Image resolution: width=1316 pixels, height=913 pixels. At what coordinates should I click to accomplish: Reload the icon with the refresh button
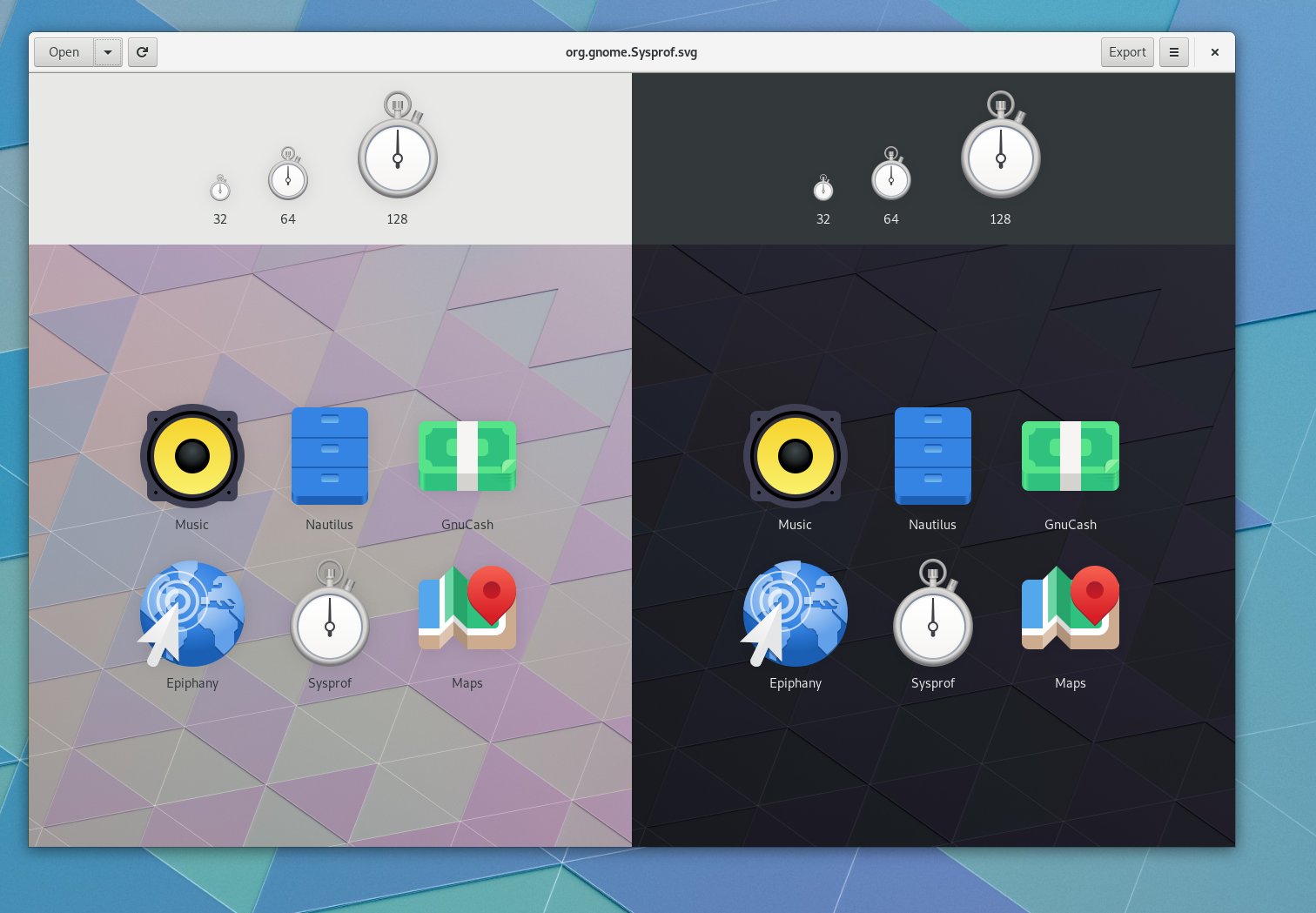143,52
